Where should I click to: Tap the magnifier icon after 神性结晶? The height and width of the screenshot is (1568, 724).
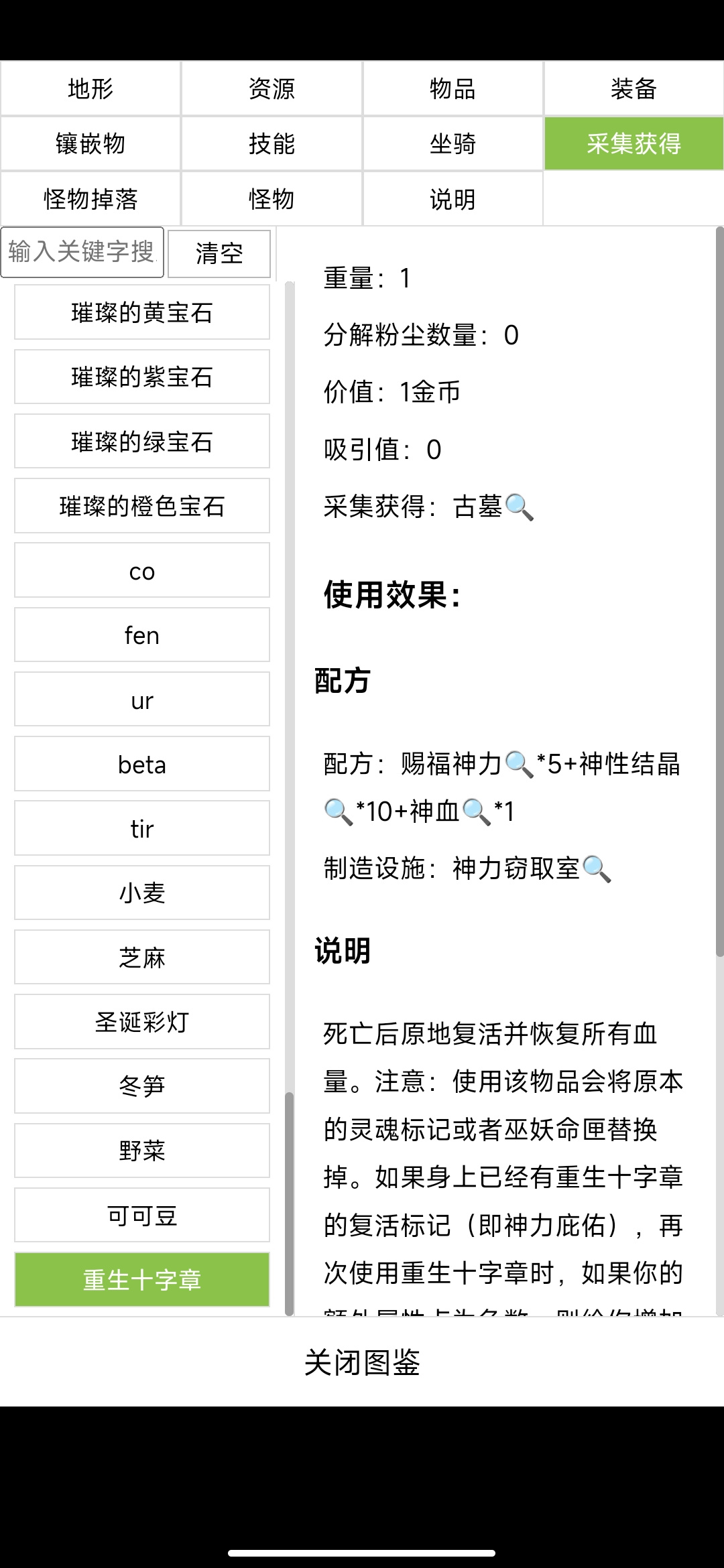339,812
